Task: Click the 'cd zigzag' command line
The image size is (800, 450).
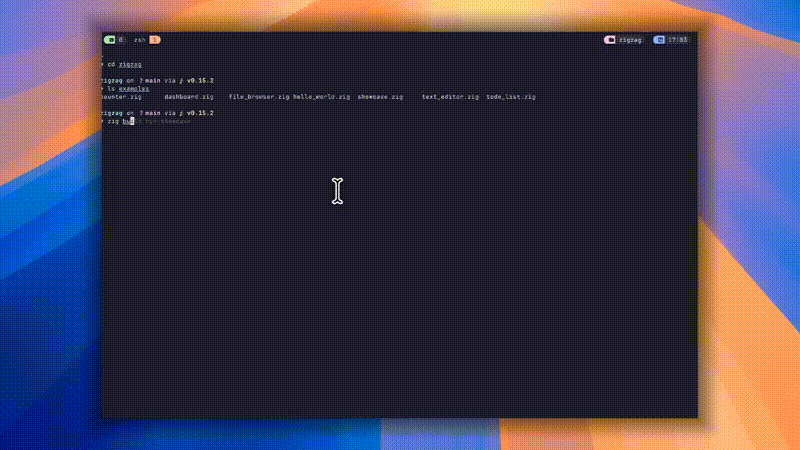Action: (x=122, y=65)
